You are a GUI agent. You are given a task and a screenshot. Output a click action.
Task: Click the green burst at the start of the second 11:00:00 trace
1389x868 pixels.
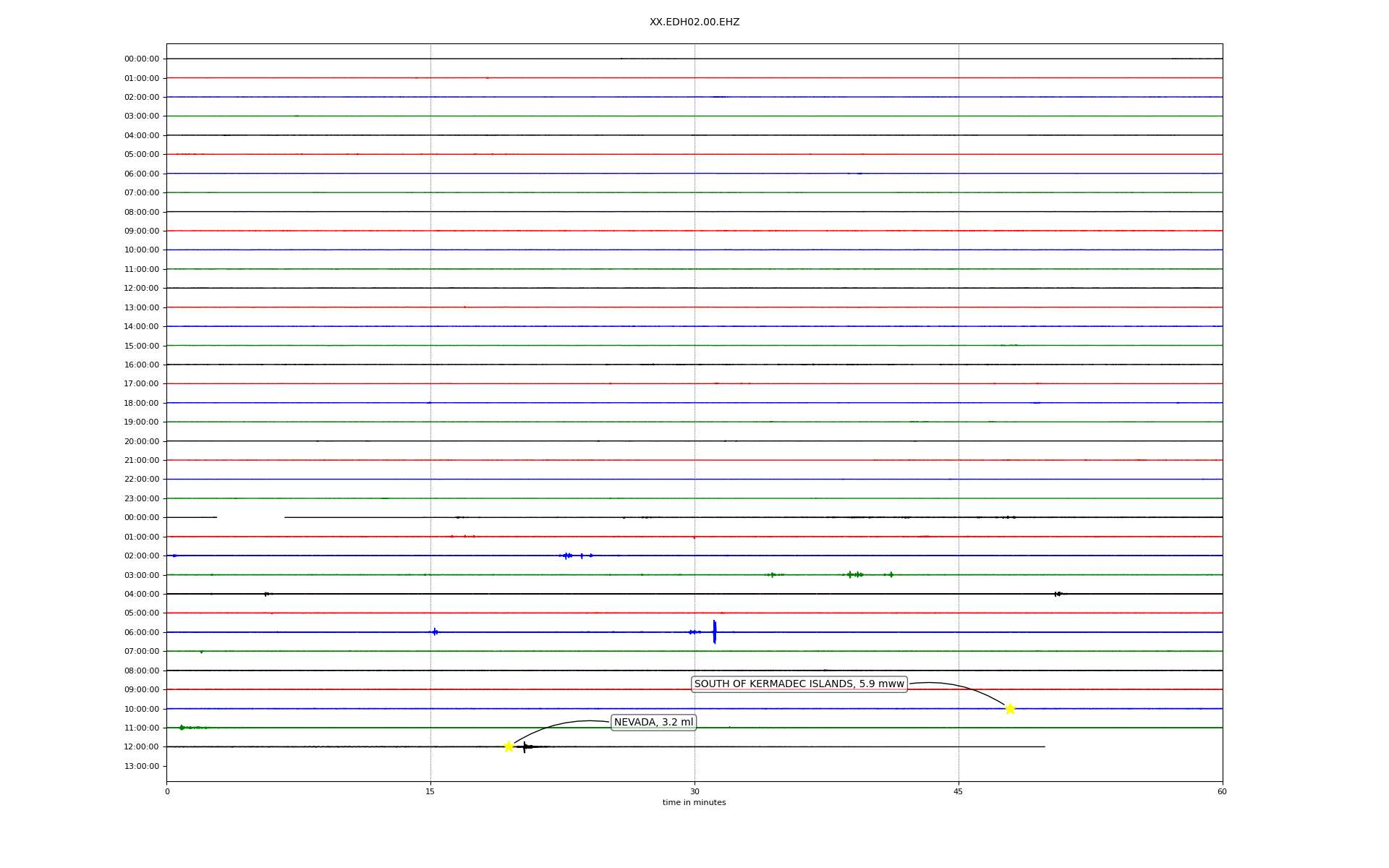point(182,727)
